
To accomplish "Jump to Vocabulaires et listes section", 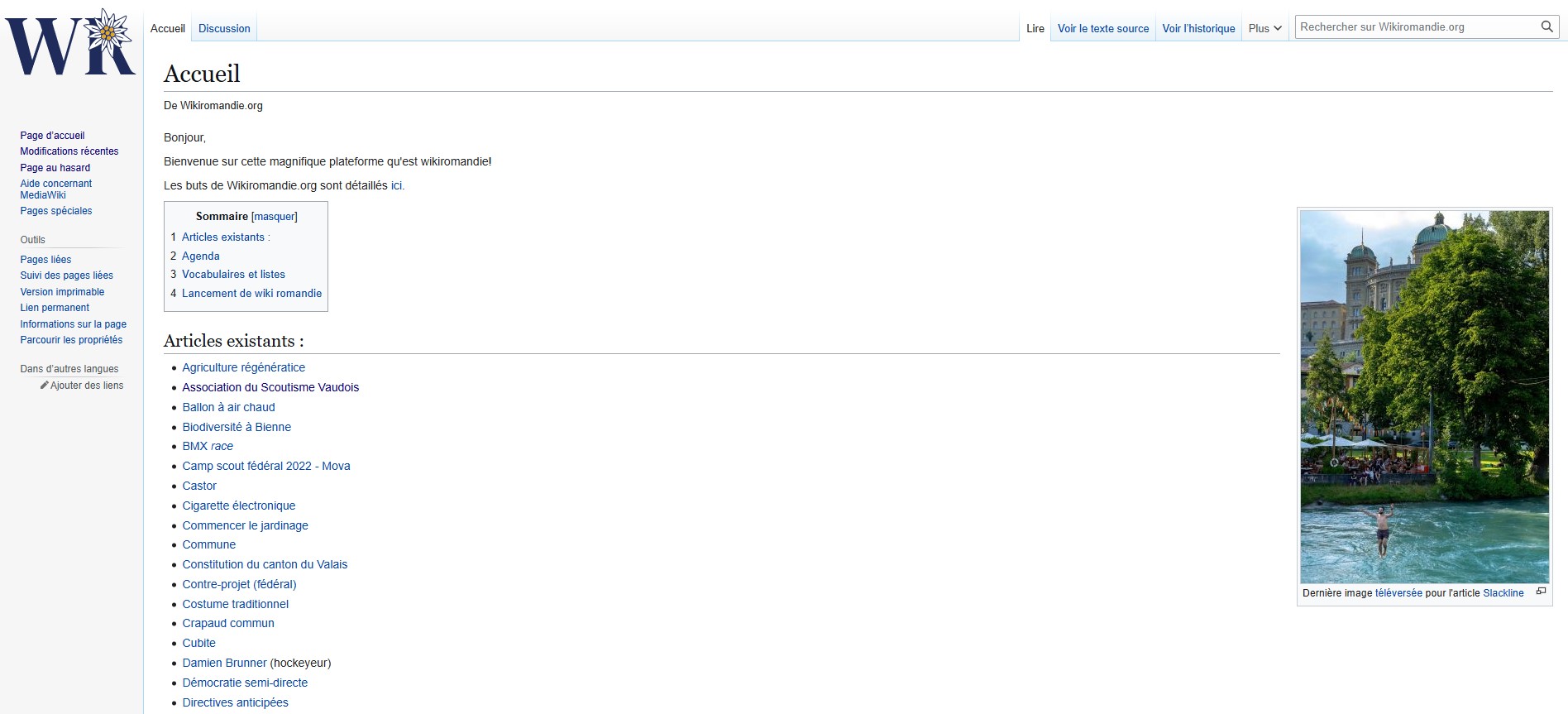I will point(233,275).
